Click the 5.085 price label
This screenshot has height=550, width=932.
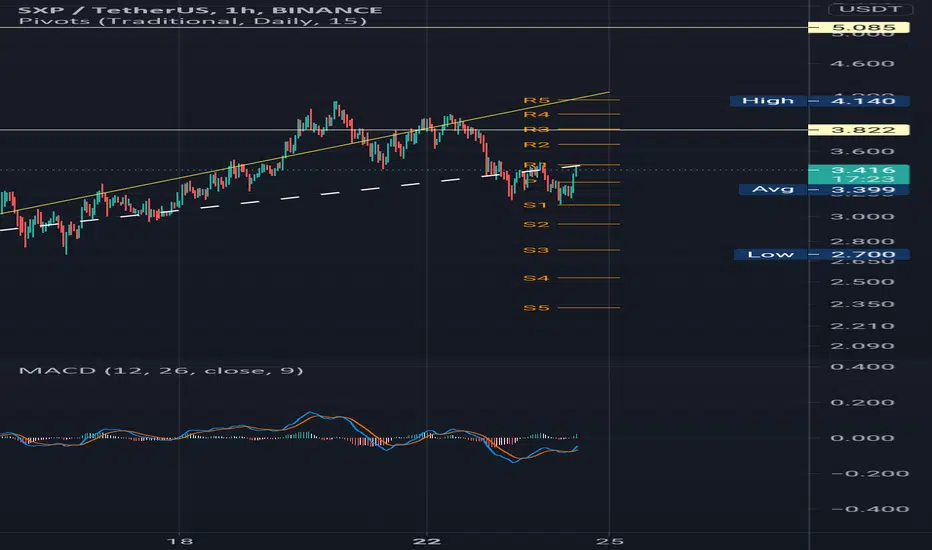pos(858,27)
